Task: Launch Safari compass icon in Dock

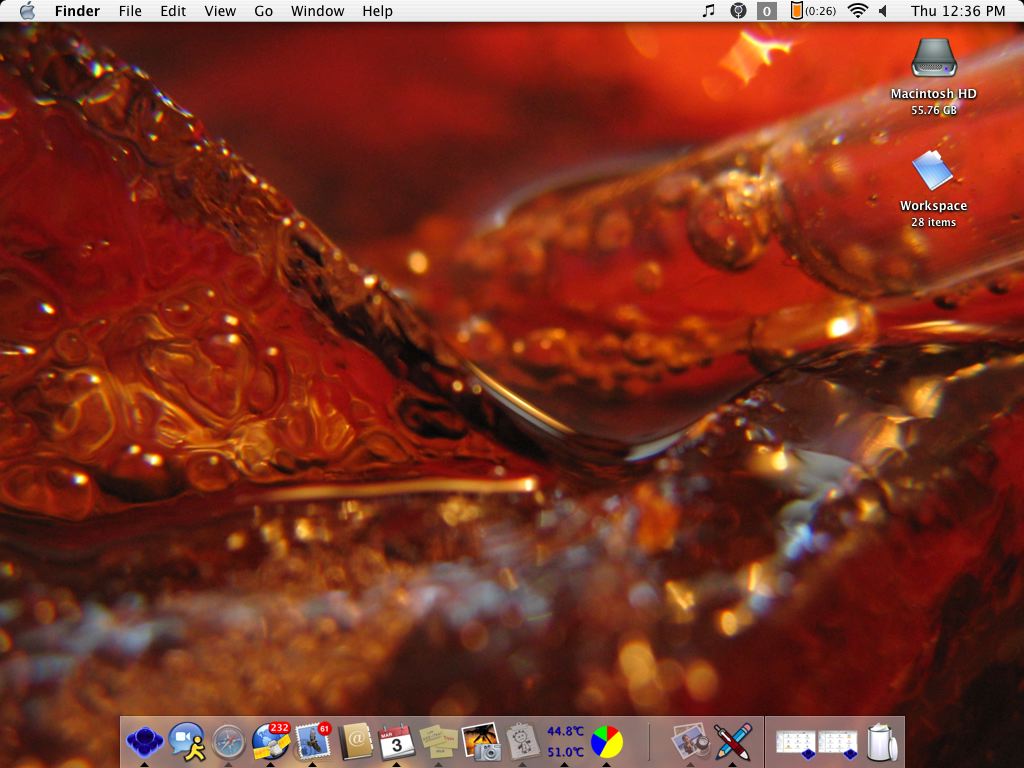Action: (228, 741)
